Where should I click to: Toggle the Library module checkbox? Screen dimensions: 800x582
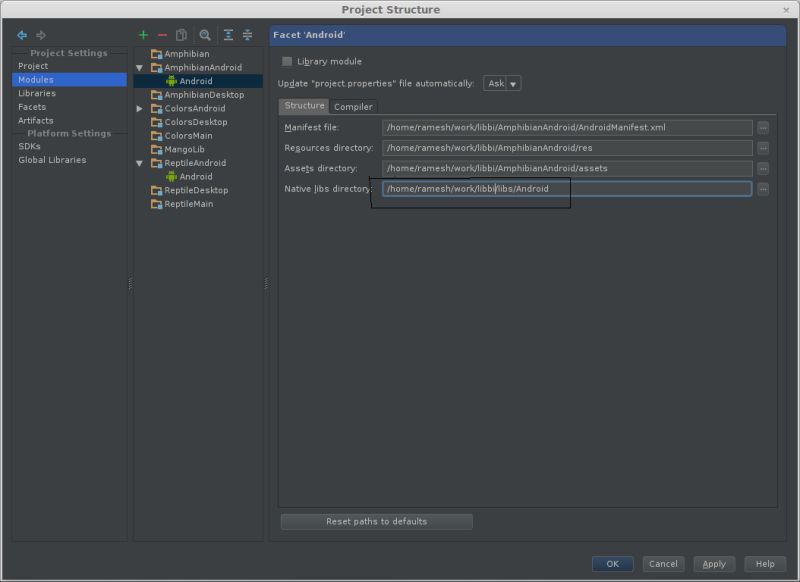(x=287, y=61)
